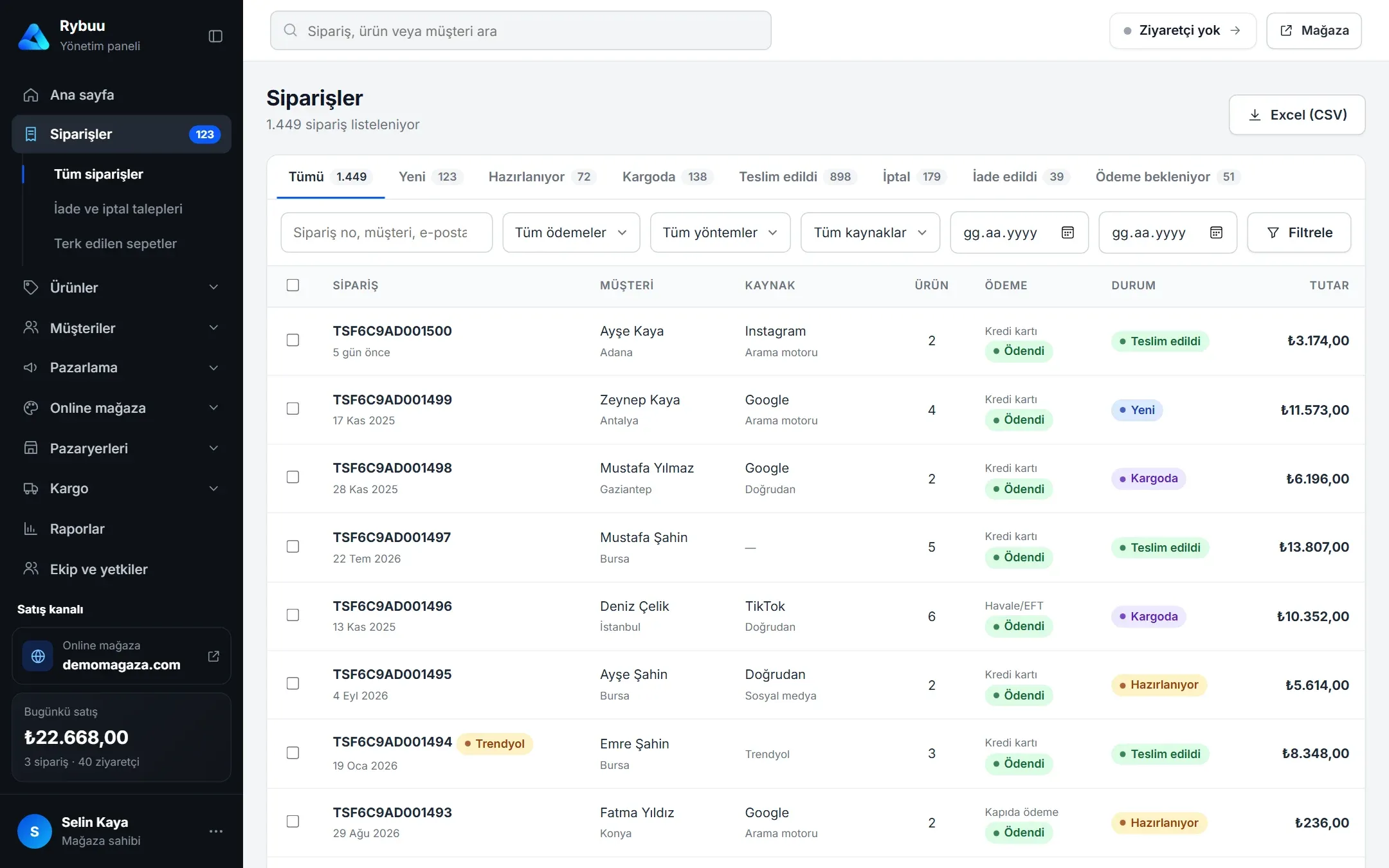Click the Pazaryerleri store icon
This screenshot has height=868, width=1389.
31,448
